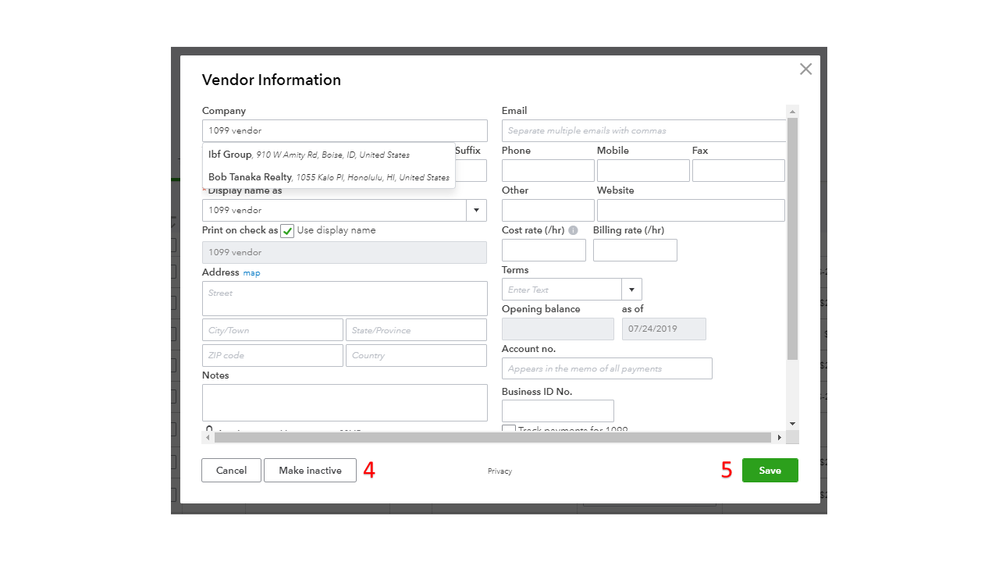The height and width of the screenshot is (562, 999).
Task: Click the Country field
Action: [x=416, y=356]
